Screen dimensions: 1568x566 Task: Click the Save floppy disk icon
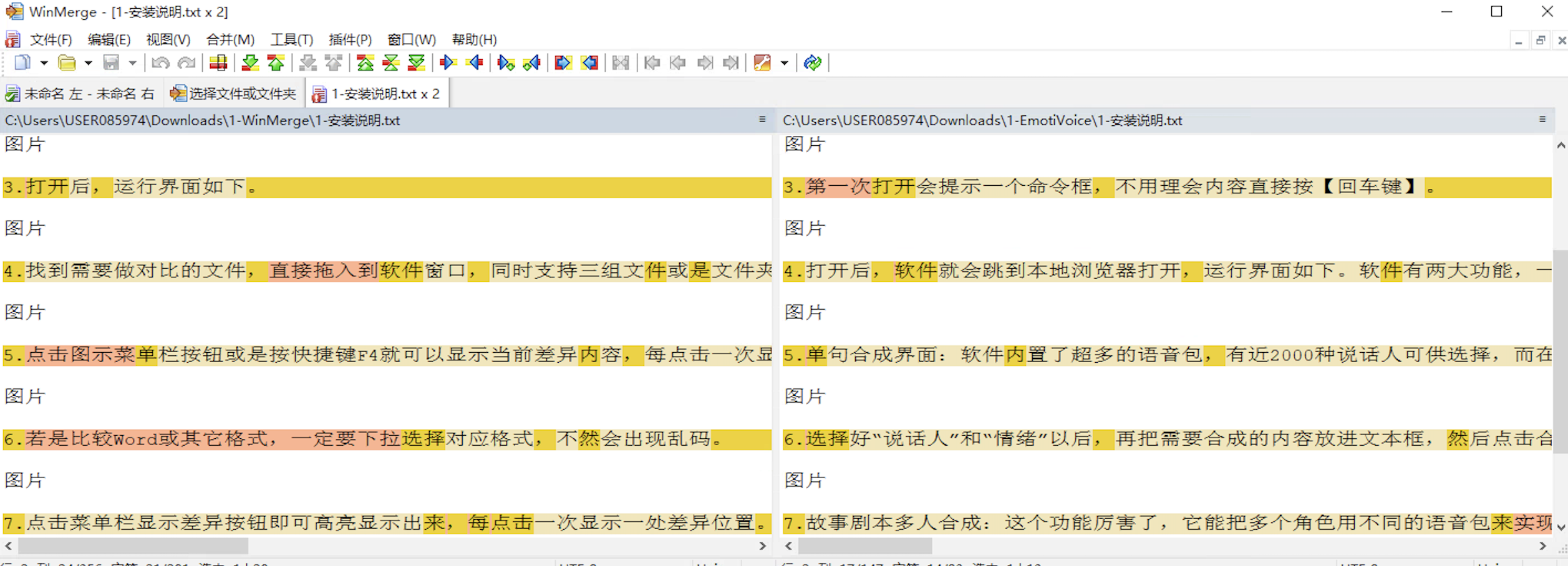pos(111,62)
